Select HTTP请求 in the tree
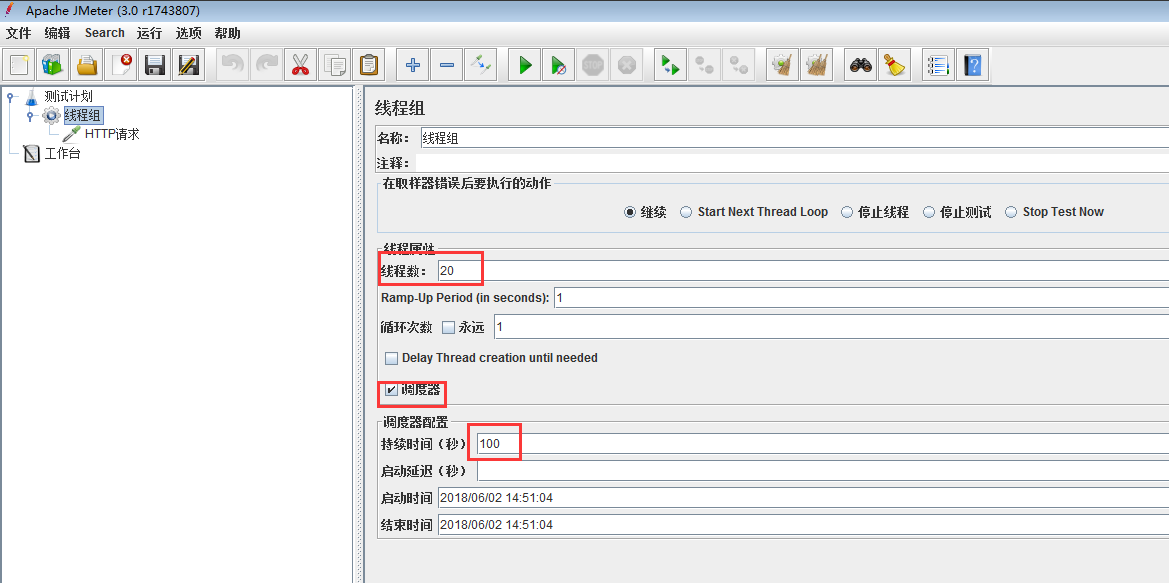 pyautogui.click(x=112, y=134)
